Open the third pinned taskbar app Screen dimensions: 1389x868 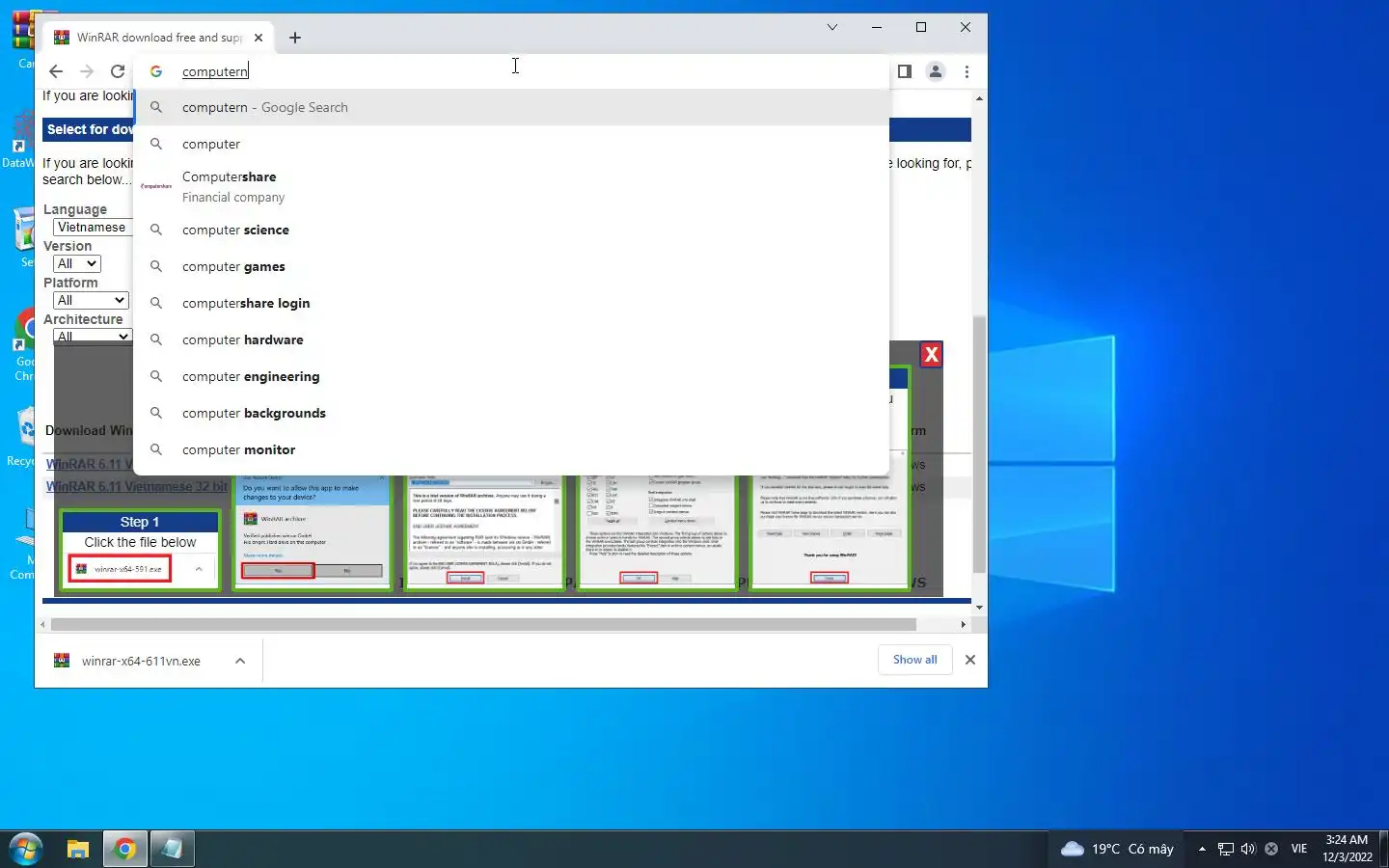[x=172, y=850]
